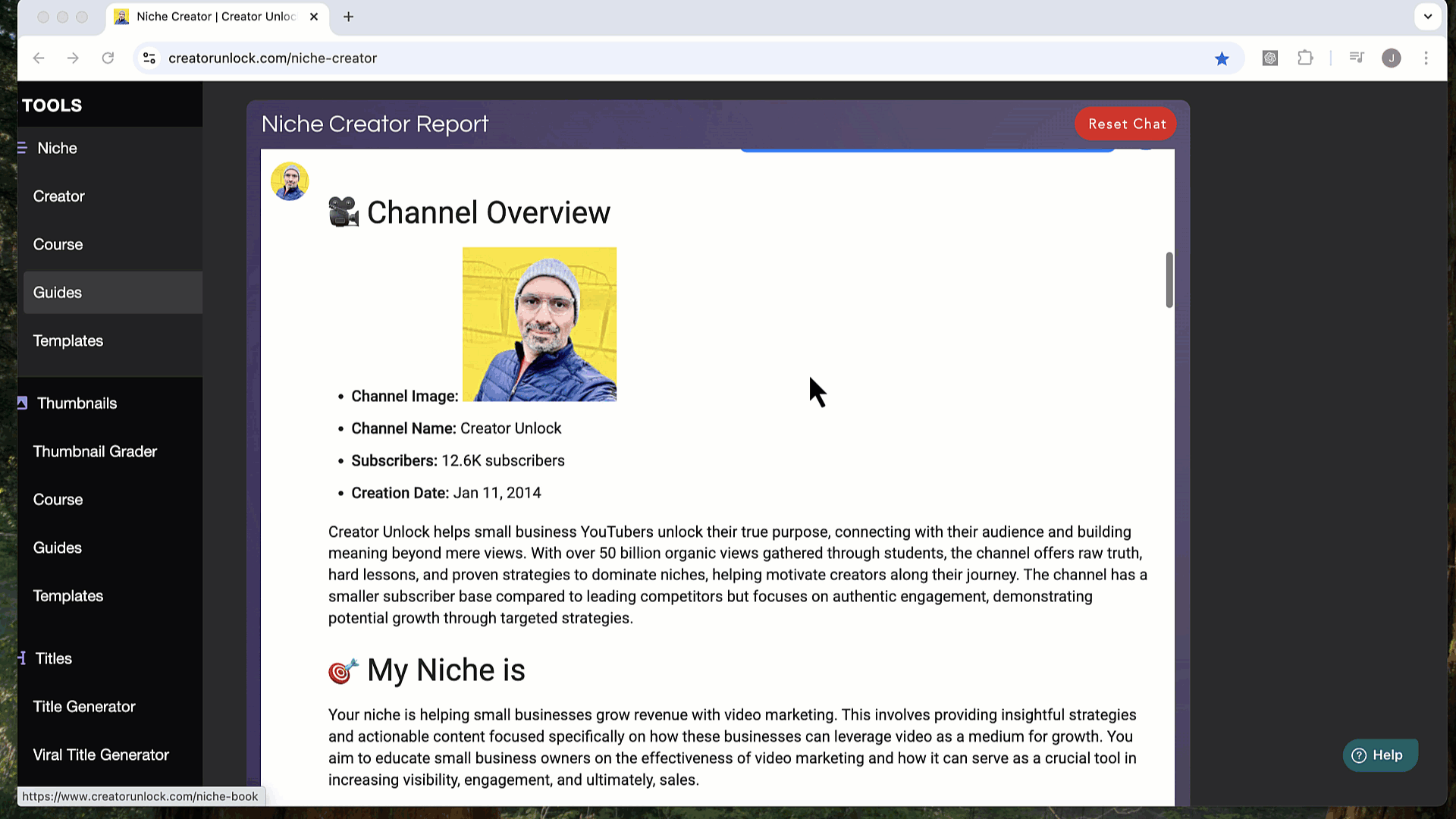
Task: Open Templates under the Thumbnails section
Action: [67, 596]
